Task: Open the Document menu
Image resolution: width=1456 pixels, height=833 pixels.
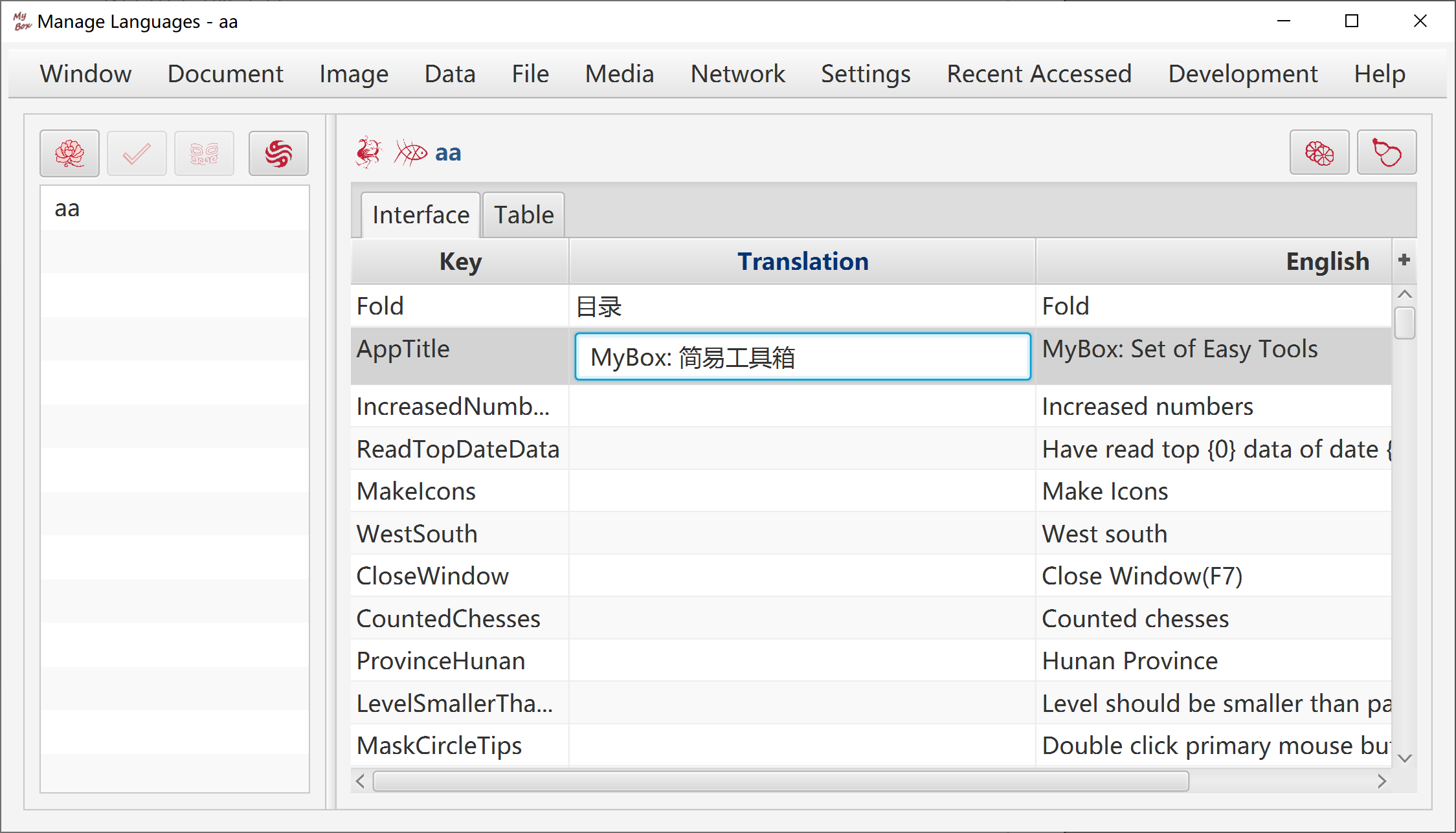Action: 225,74
